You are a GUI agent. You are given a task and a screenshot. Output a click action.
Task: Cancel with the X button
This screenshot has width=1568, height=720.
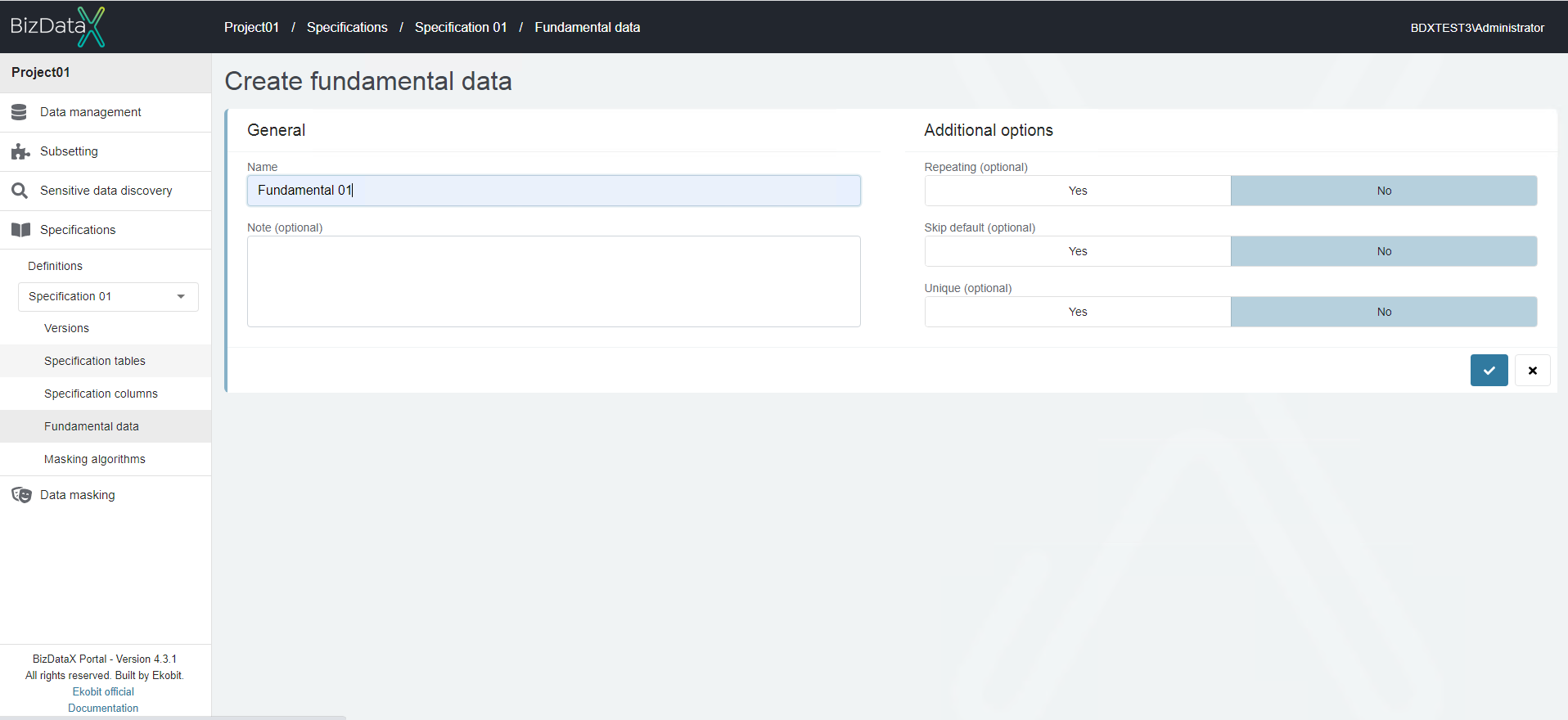(1532, 371)
